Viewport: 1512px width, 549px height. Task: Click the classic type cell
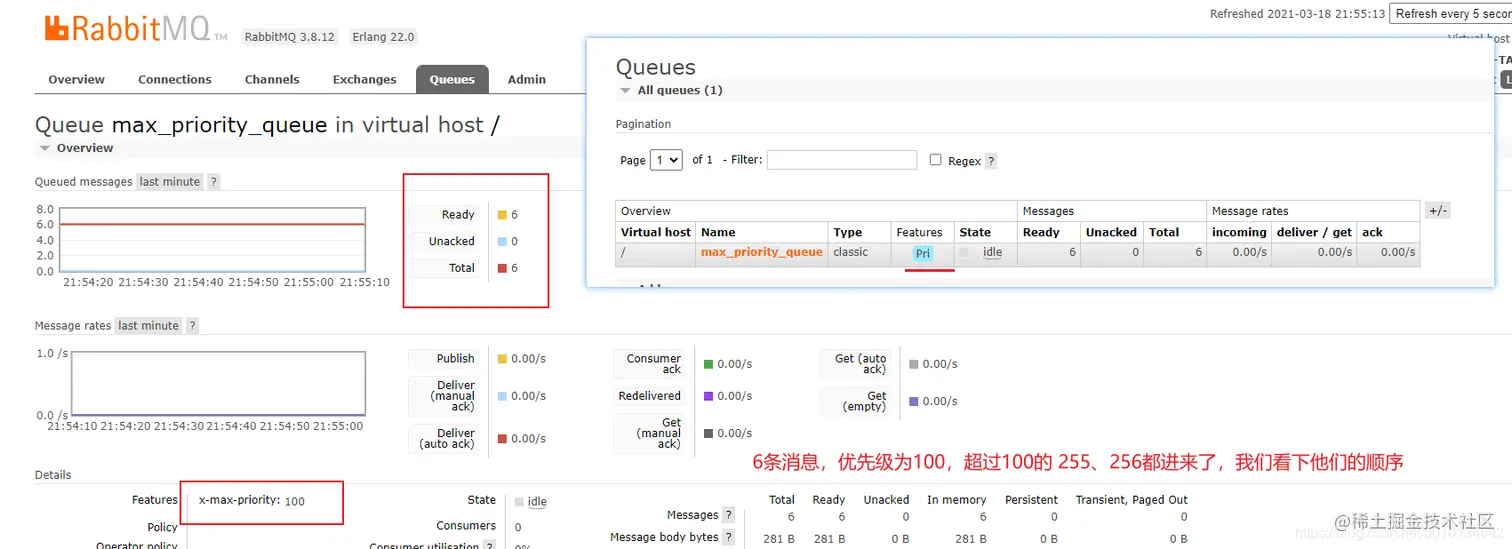pos(851,252)
